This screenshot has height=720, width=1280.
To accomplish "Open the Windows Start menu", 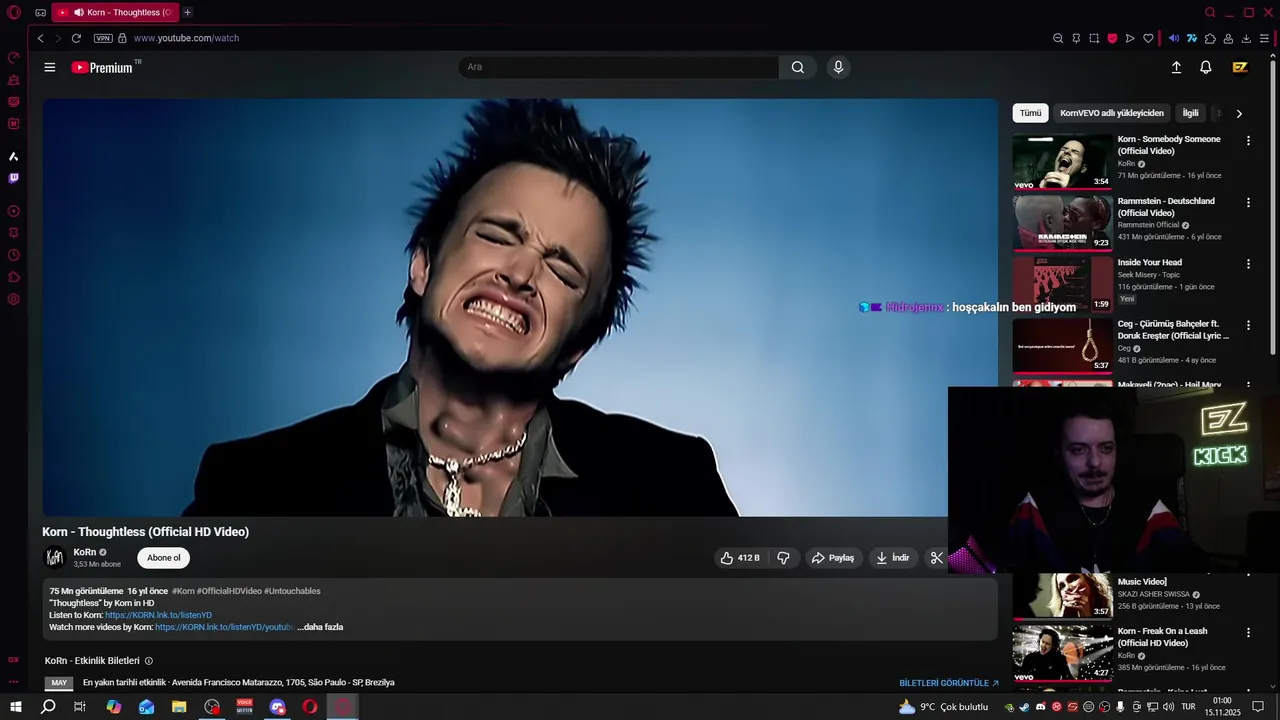I will pos(15,707).
